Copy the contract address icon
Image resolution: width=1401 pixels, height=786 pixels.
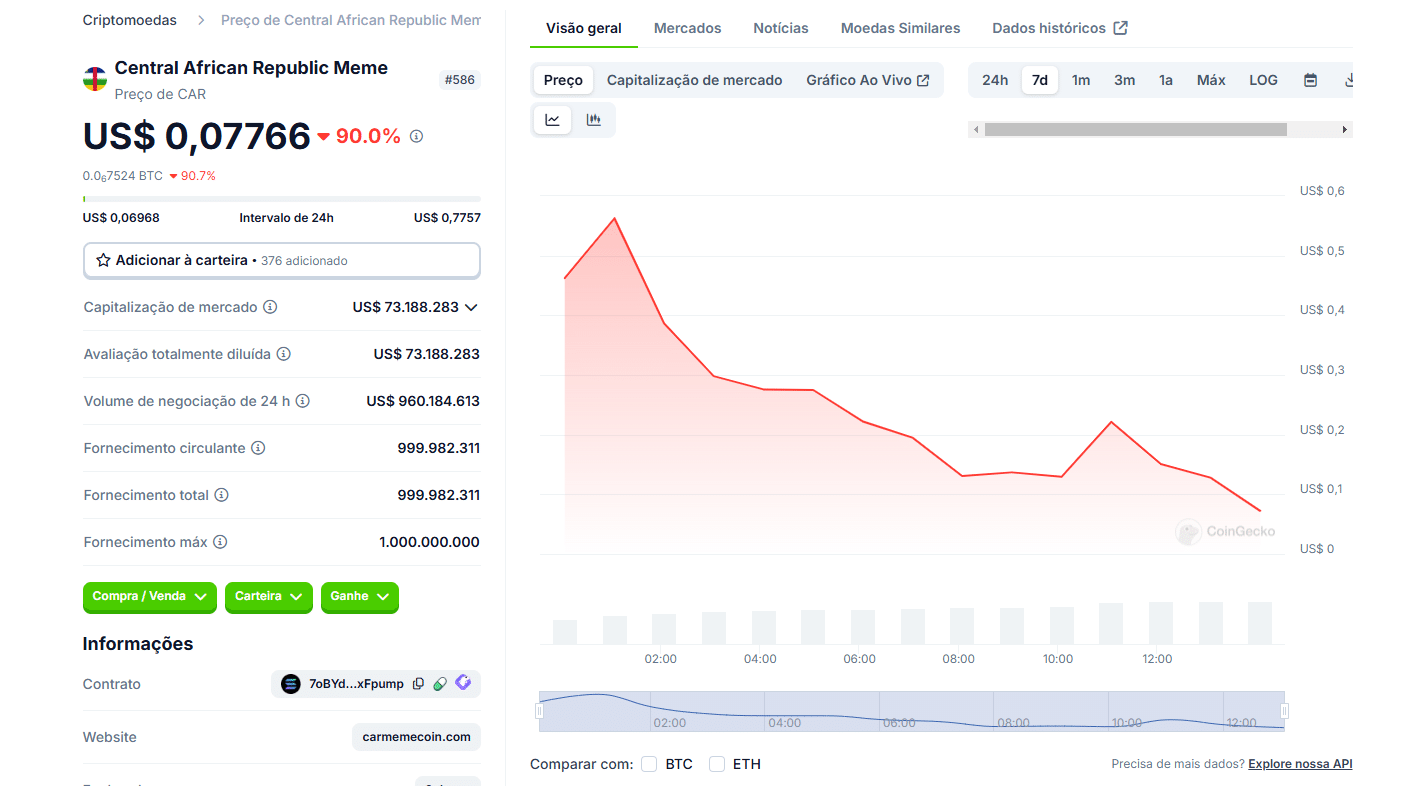(x=419, y=684)
